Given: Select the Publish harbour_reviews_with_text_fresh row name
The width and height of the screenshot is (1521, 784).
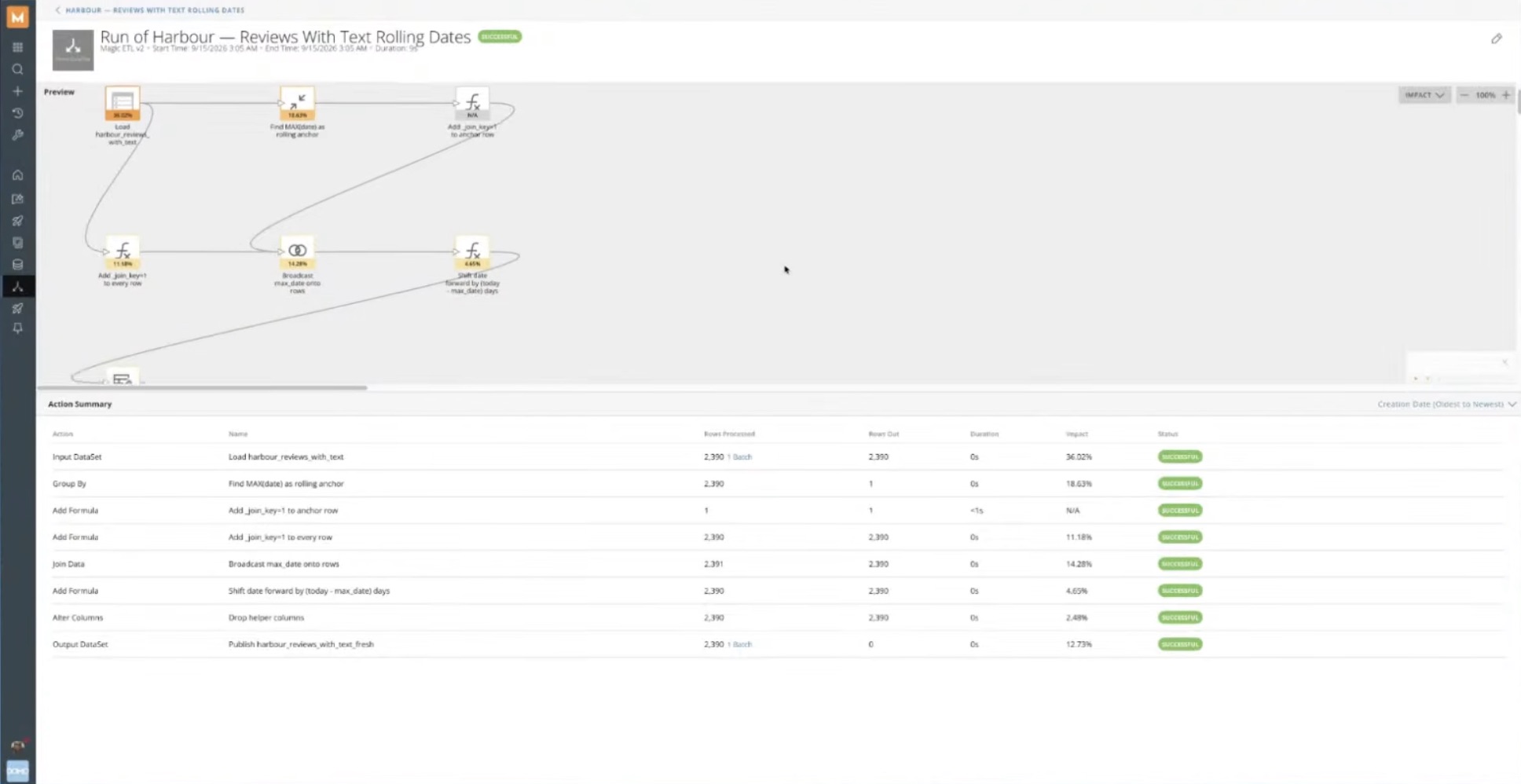Looking at the screenshot, I should [301, 644].
